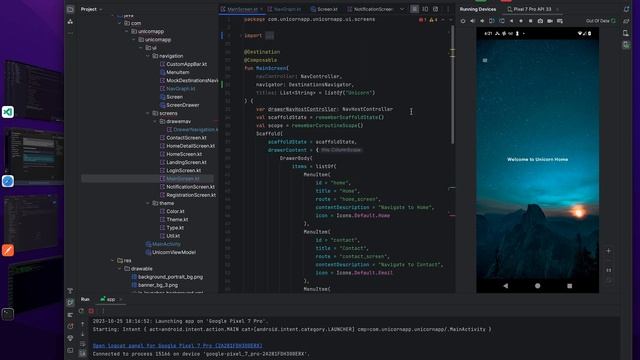Zoom in the emulator with plus icon

pos(609,251)
